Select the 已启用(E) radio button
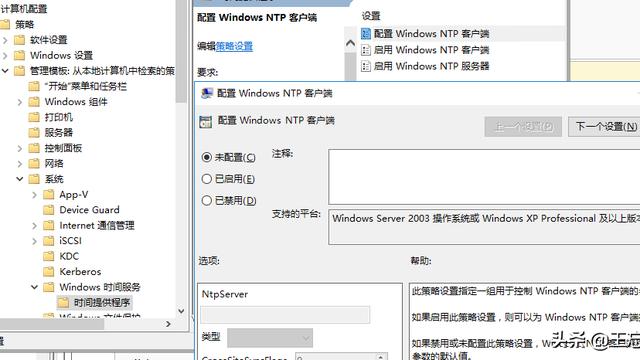 (207, 179)
